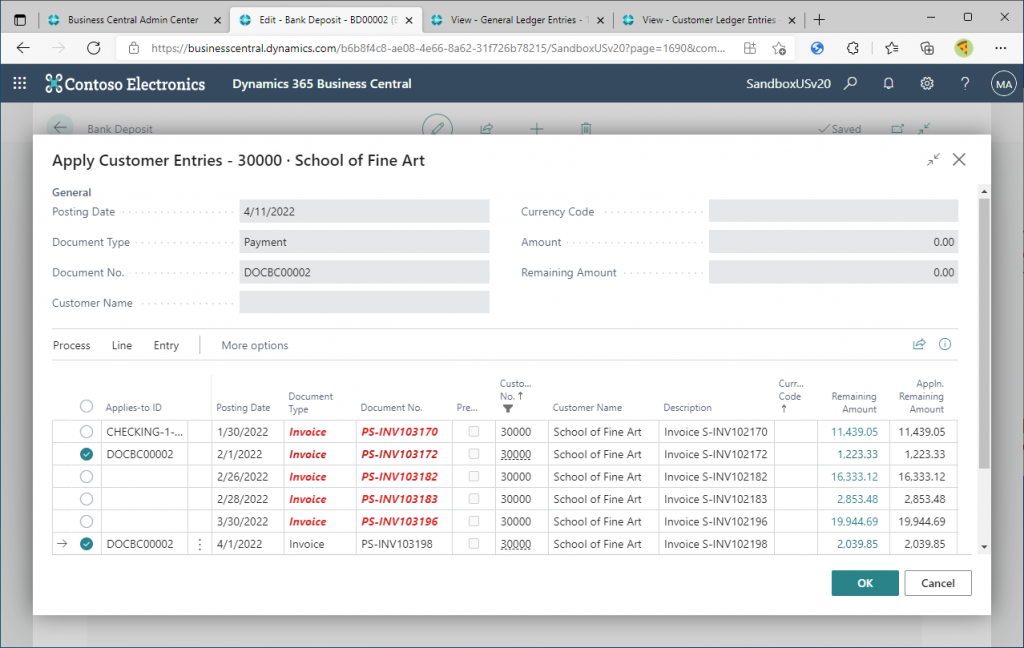
Task: Toggle Prepayment checkbox for PS-INV103170
Action: coord(473,432)
